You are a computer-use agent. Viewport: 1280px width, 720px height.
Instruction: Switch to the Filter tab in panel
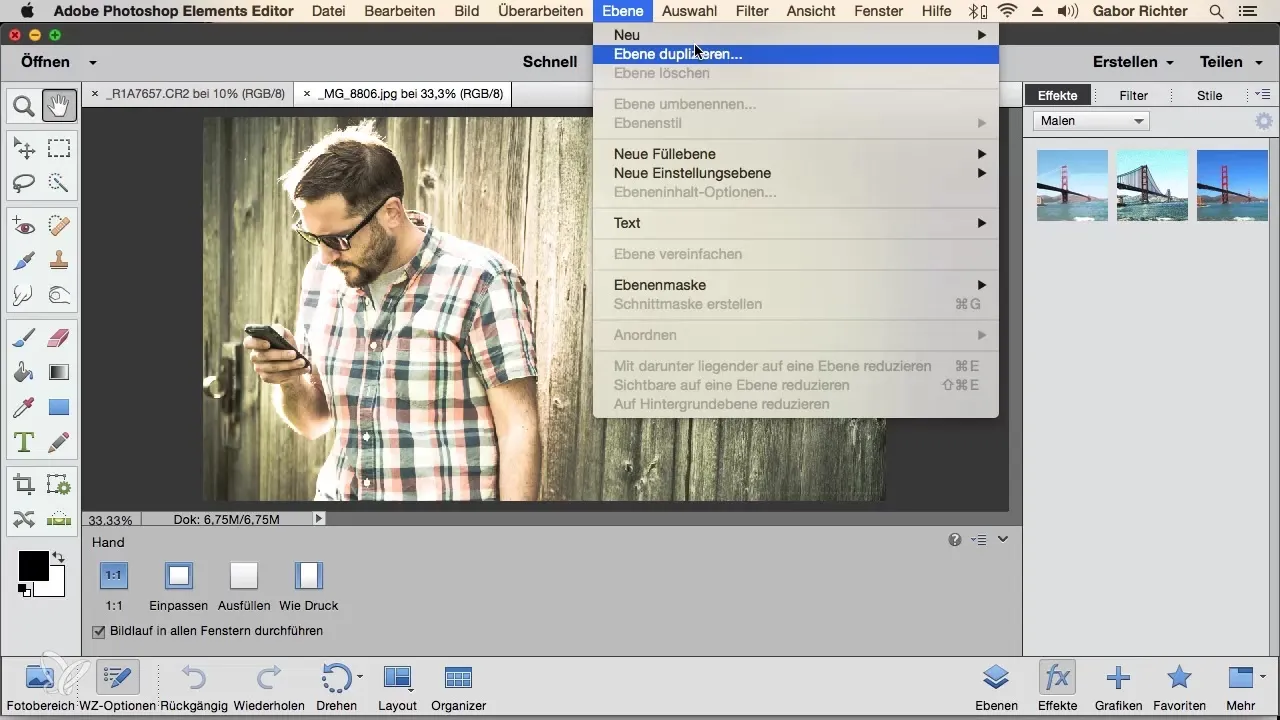click(x=1133, y=95)
